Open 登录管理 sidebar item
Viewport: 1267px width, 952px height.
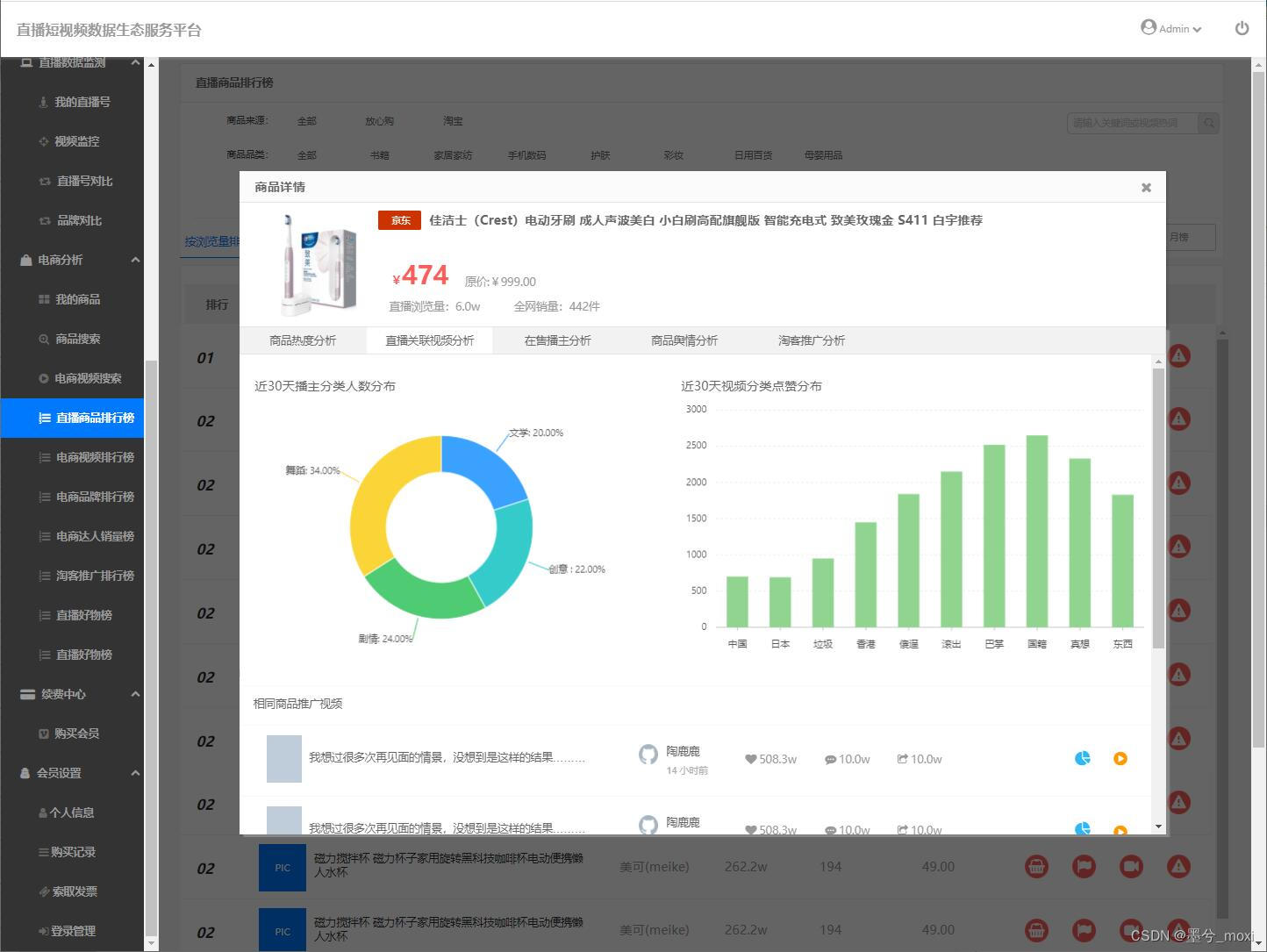pos(72,931)
